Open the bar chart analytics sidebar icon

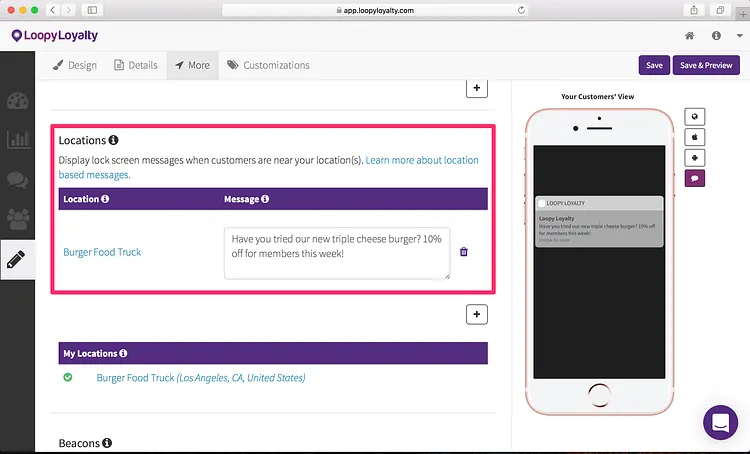click(18, 139)
